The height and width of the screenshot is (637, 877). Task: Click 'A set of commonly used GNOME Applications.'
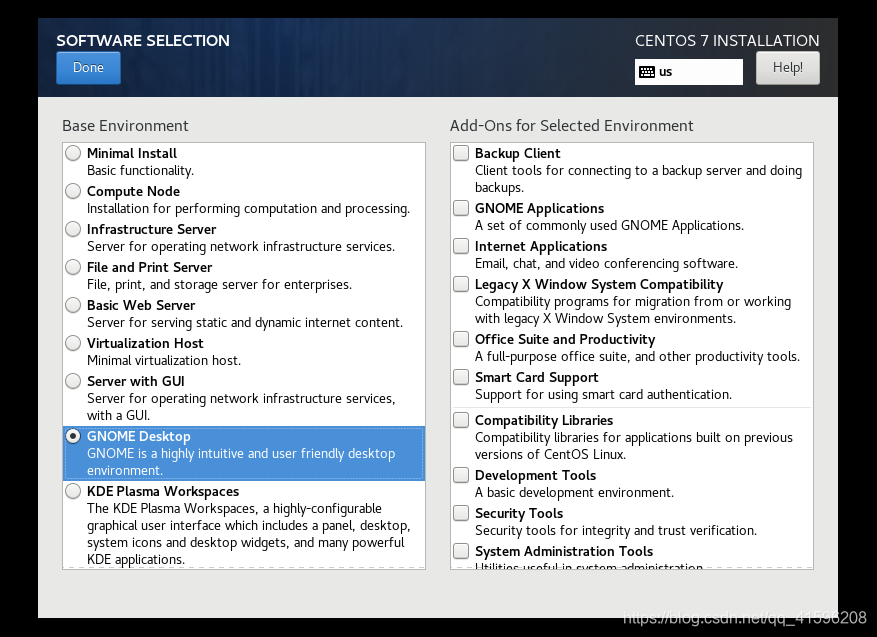(x=609, y=226)
